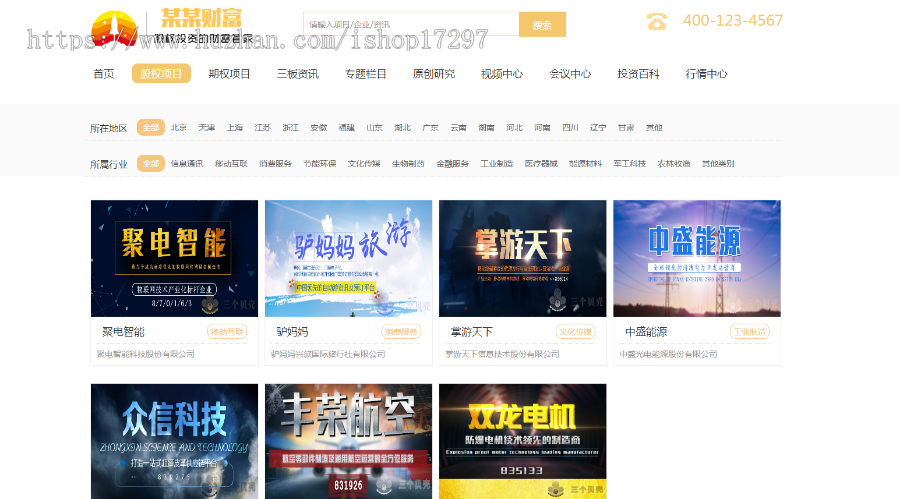Screen dimensions: 900x499
Task: Filter region by 江苏
Action: 263,127
